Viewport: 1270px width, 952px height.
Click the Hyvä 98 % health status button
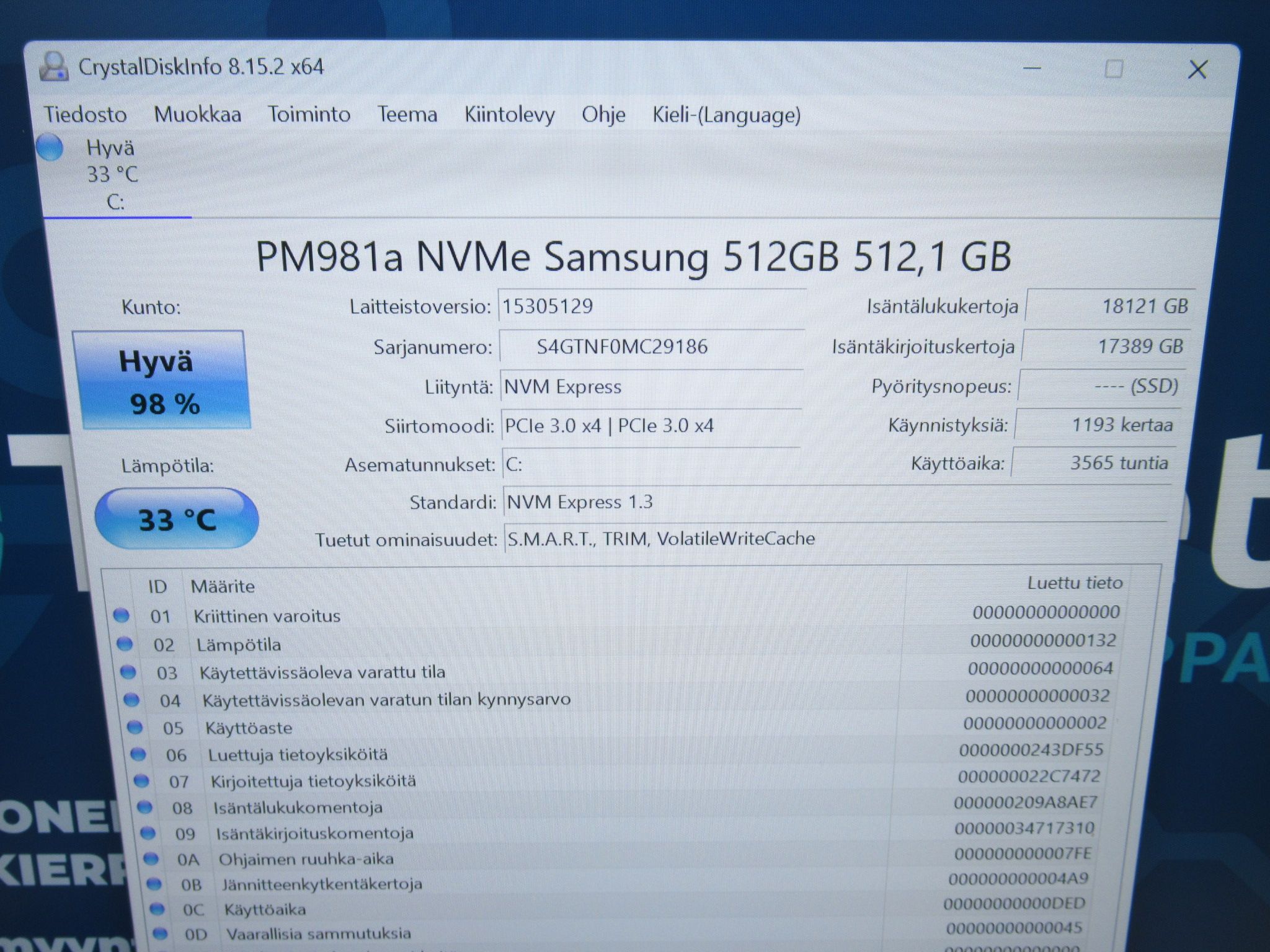point(162,381)
